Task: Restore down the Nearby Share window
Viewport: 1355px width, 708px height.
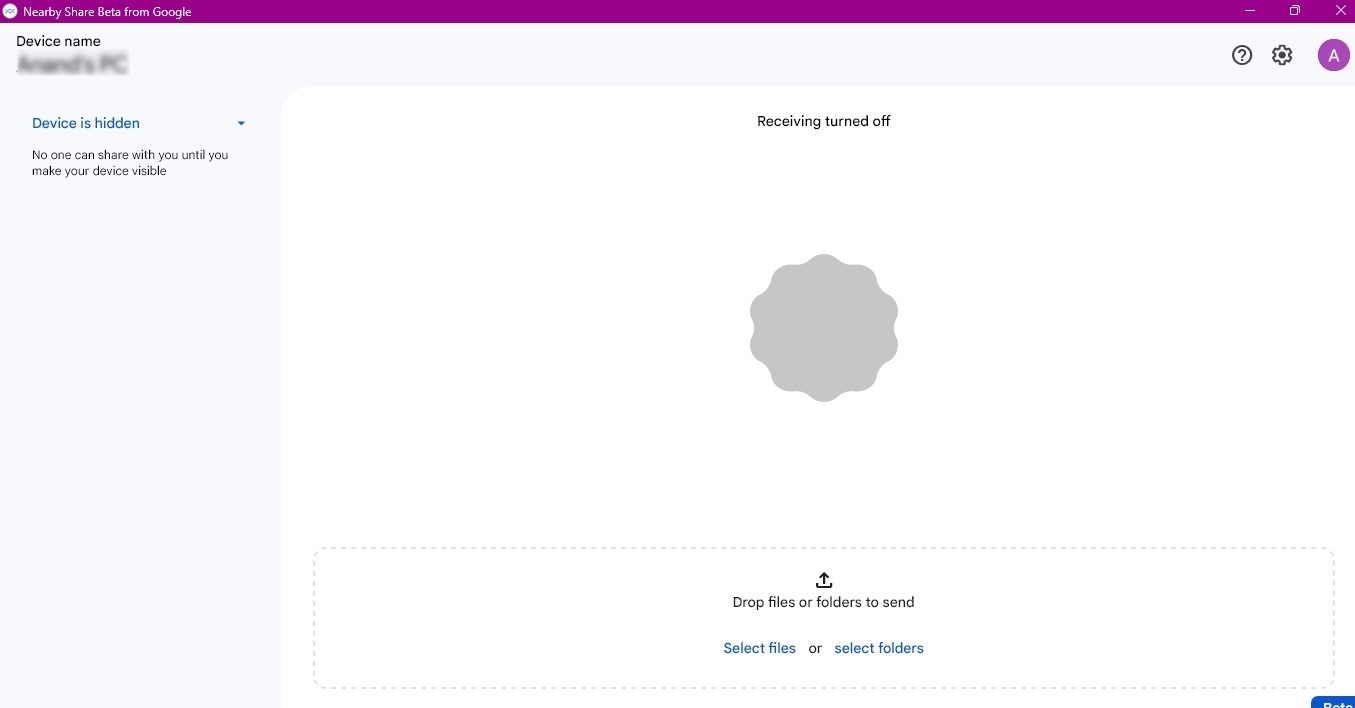Action: pos(1295,11)
